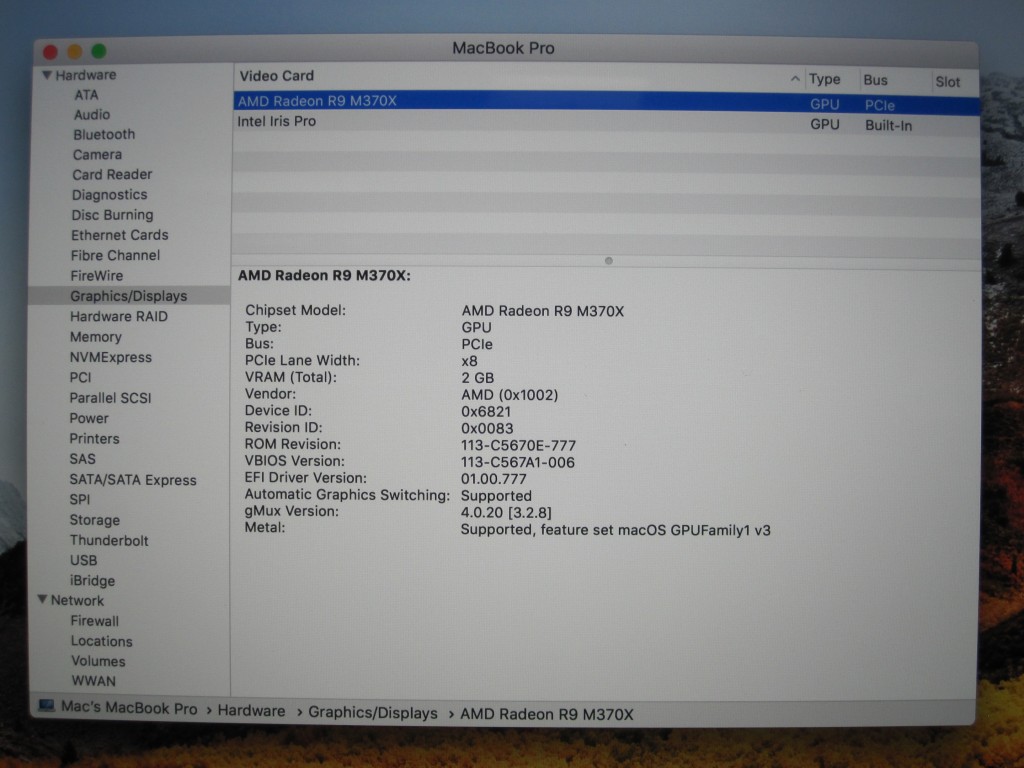Select Diagnostics in the sidebar
The image size is (1024, 768).
[x=110, y=195]
